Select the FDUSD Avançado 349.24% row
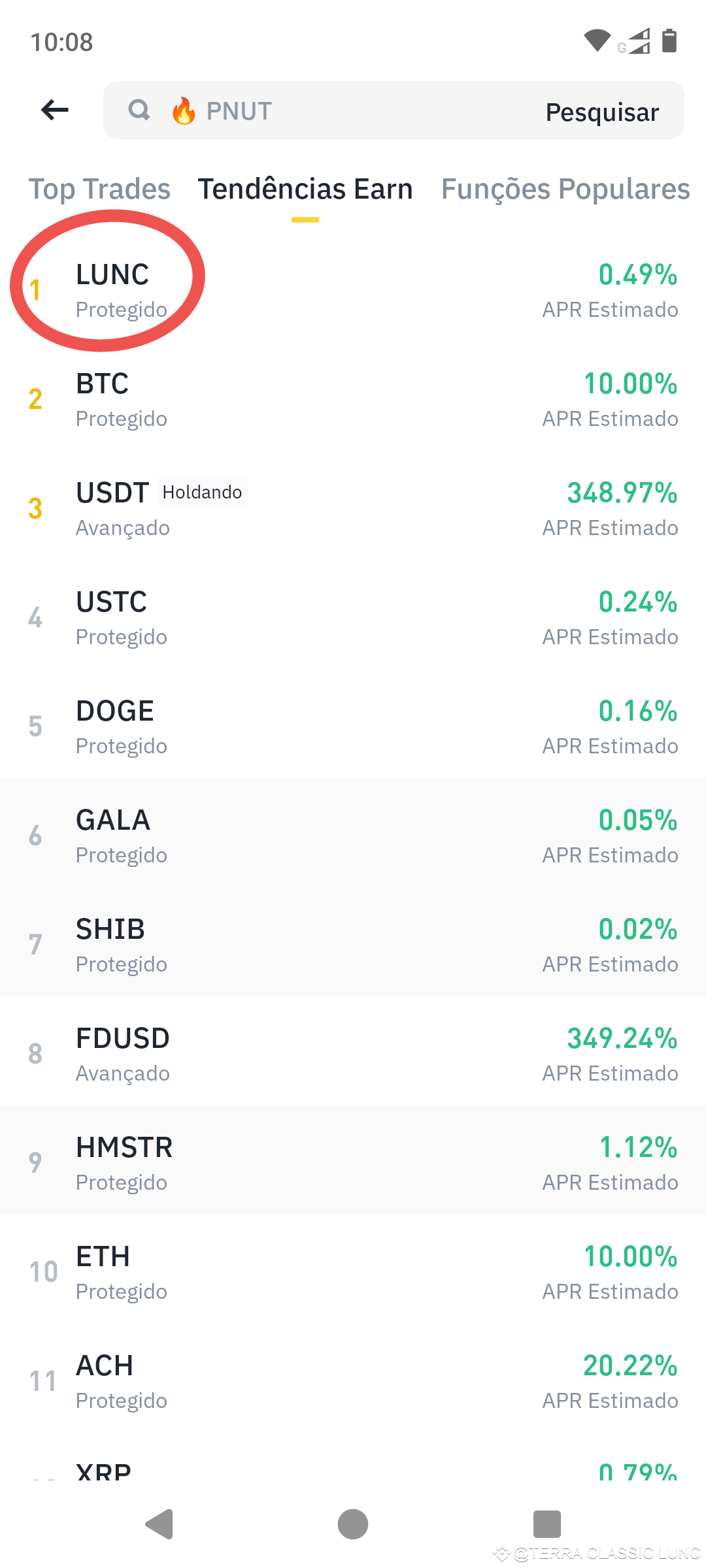 click(353, 1053)
